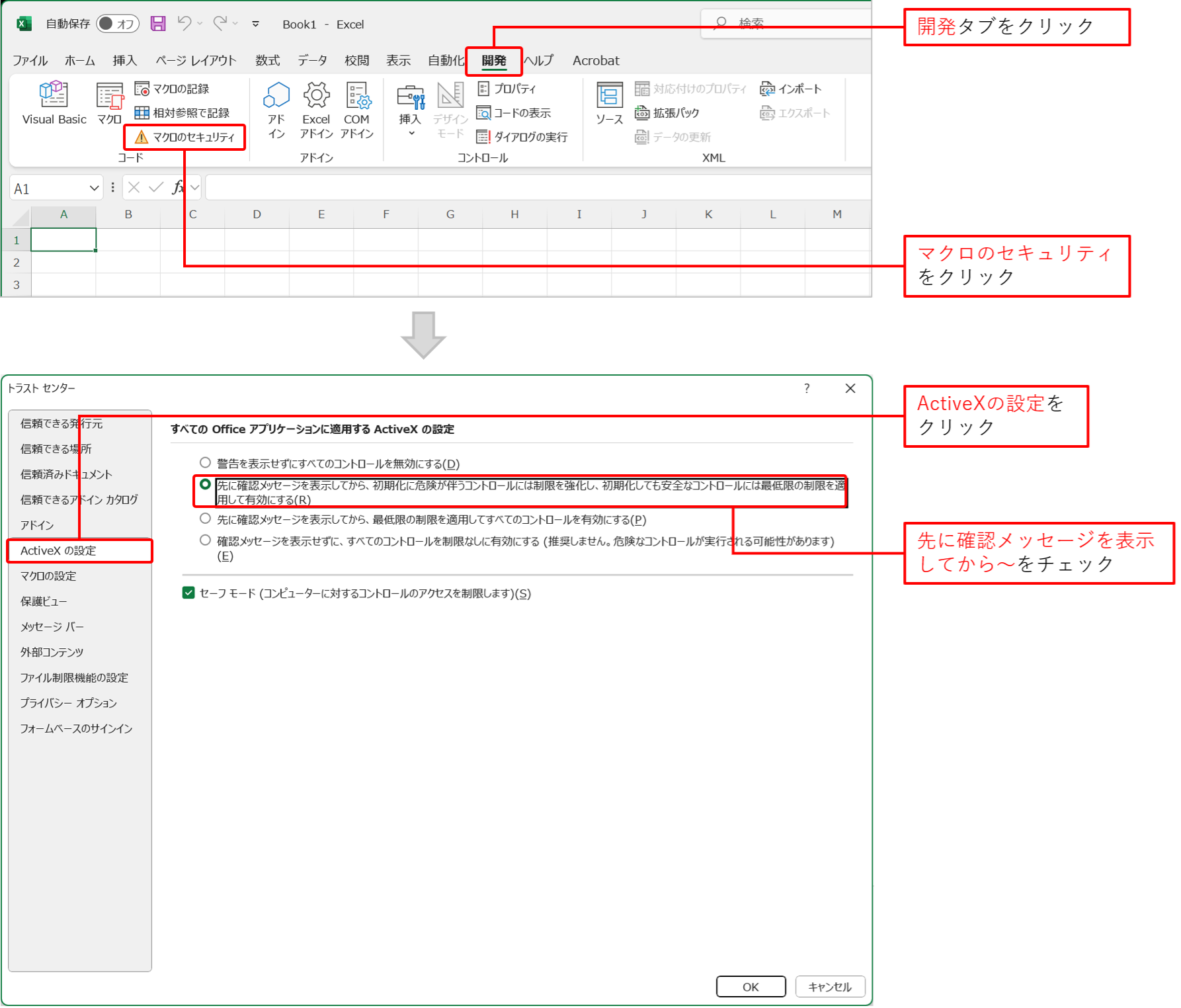Open the Undo history dropdown arrow
This screenshot has width=1181, height=1008.
[200, 24]
